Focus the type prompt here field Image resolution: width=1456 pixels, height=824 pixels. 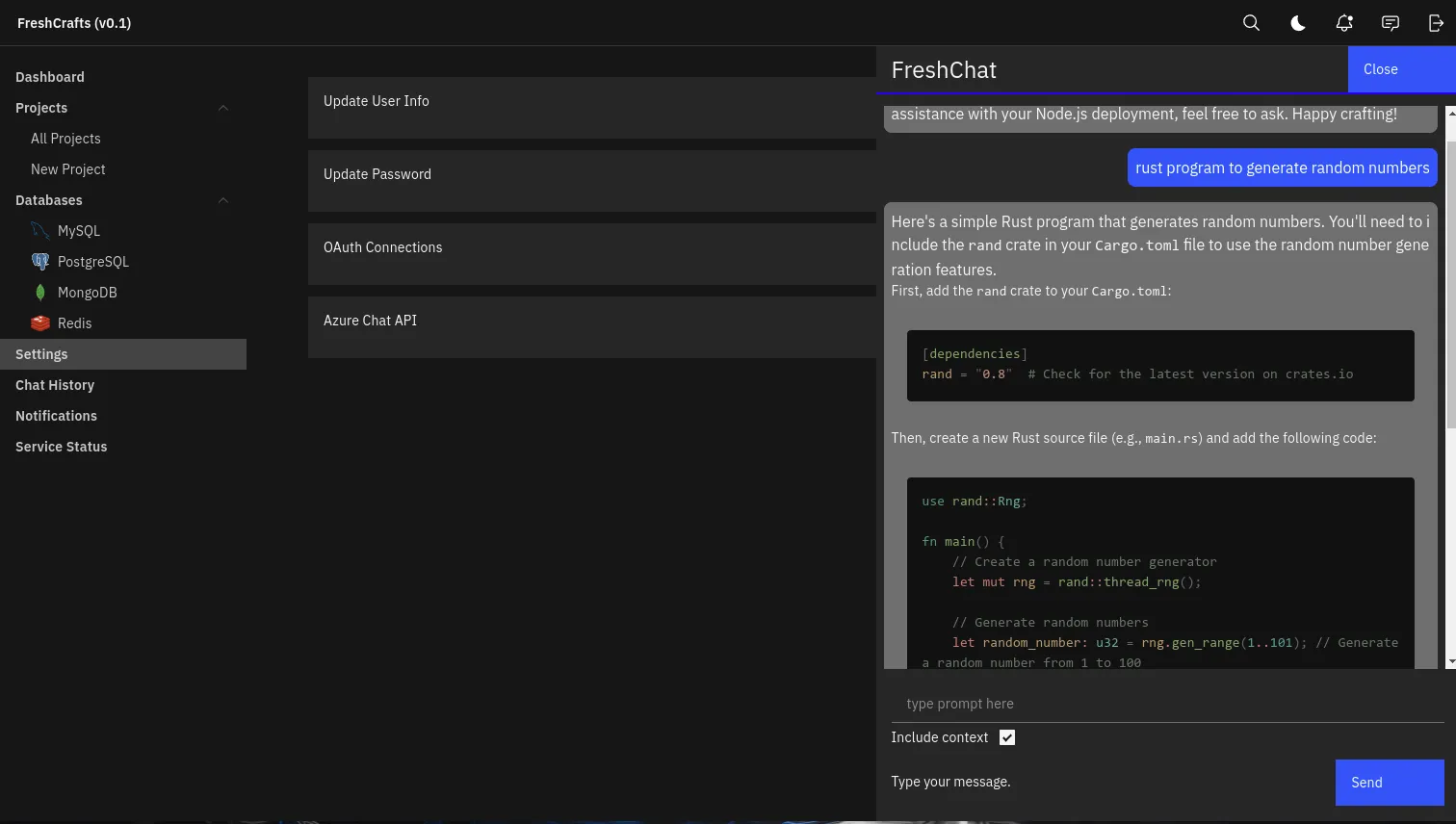coord(1167,704)
